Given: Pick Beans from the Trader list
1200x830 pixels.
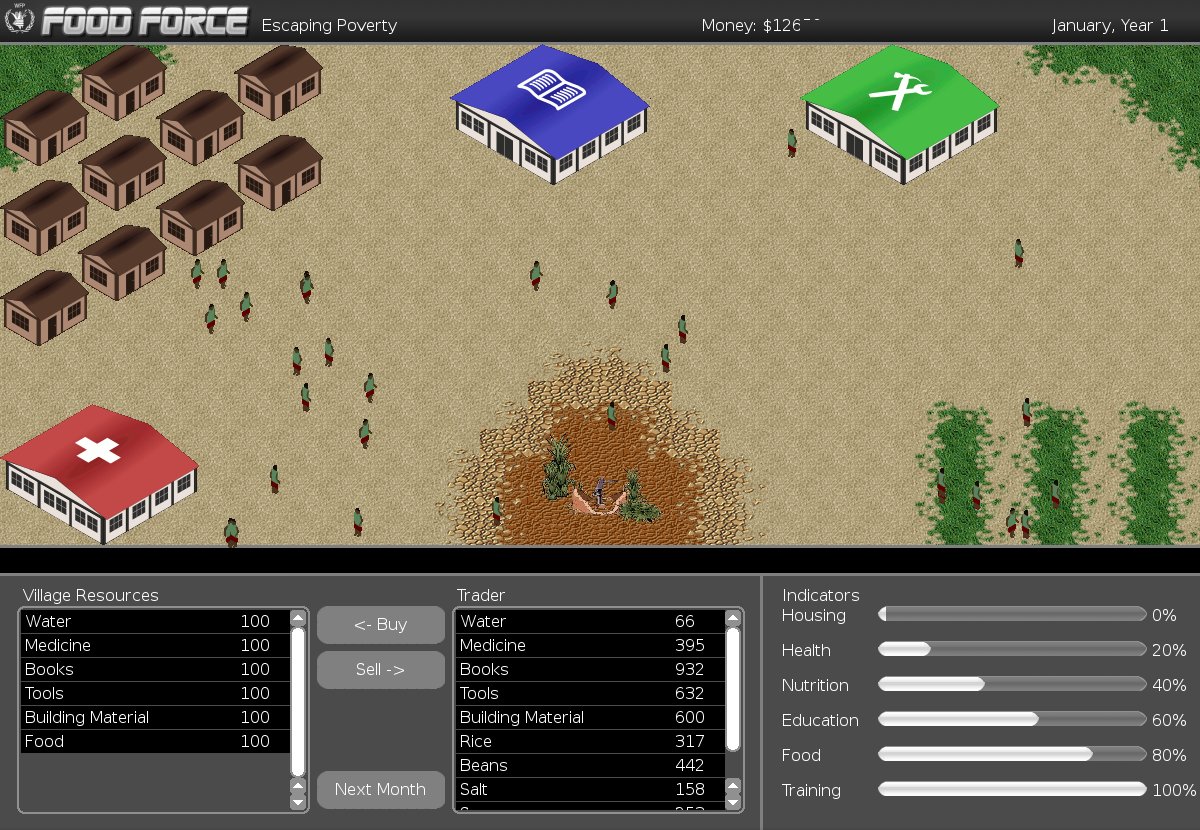Looking at the screenshot, I should (x=590, y=766).
